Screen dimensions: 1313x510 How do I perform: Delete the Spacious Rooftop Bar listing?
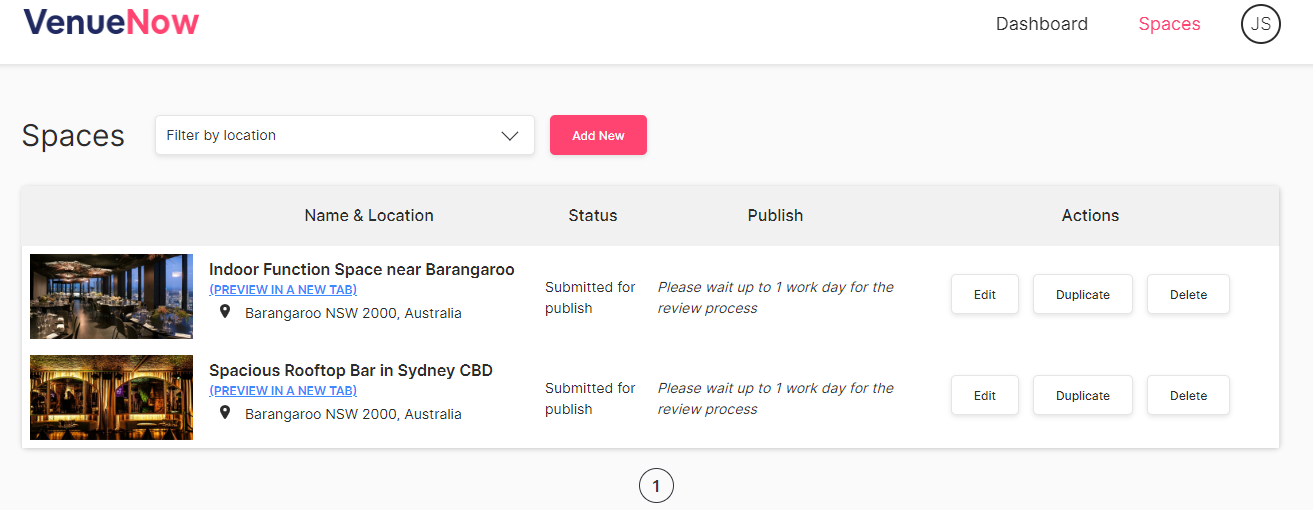coord(1188,395)
